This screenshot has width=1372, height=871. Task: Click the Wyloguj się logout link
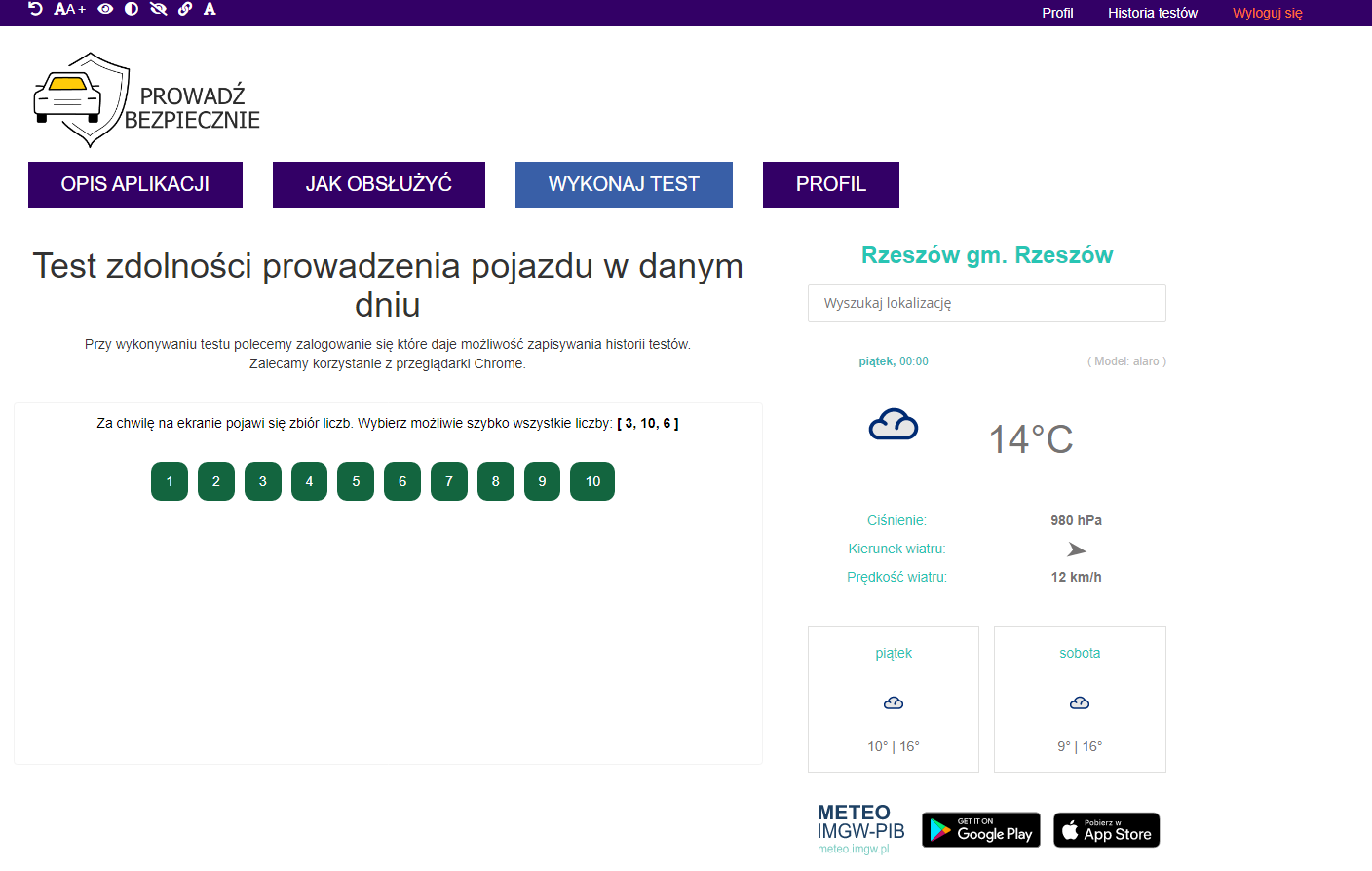(x=1267, y=13)
